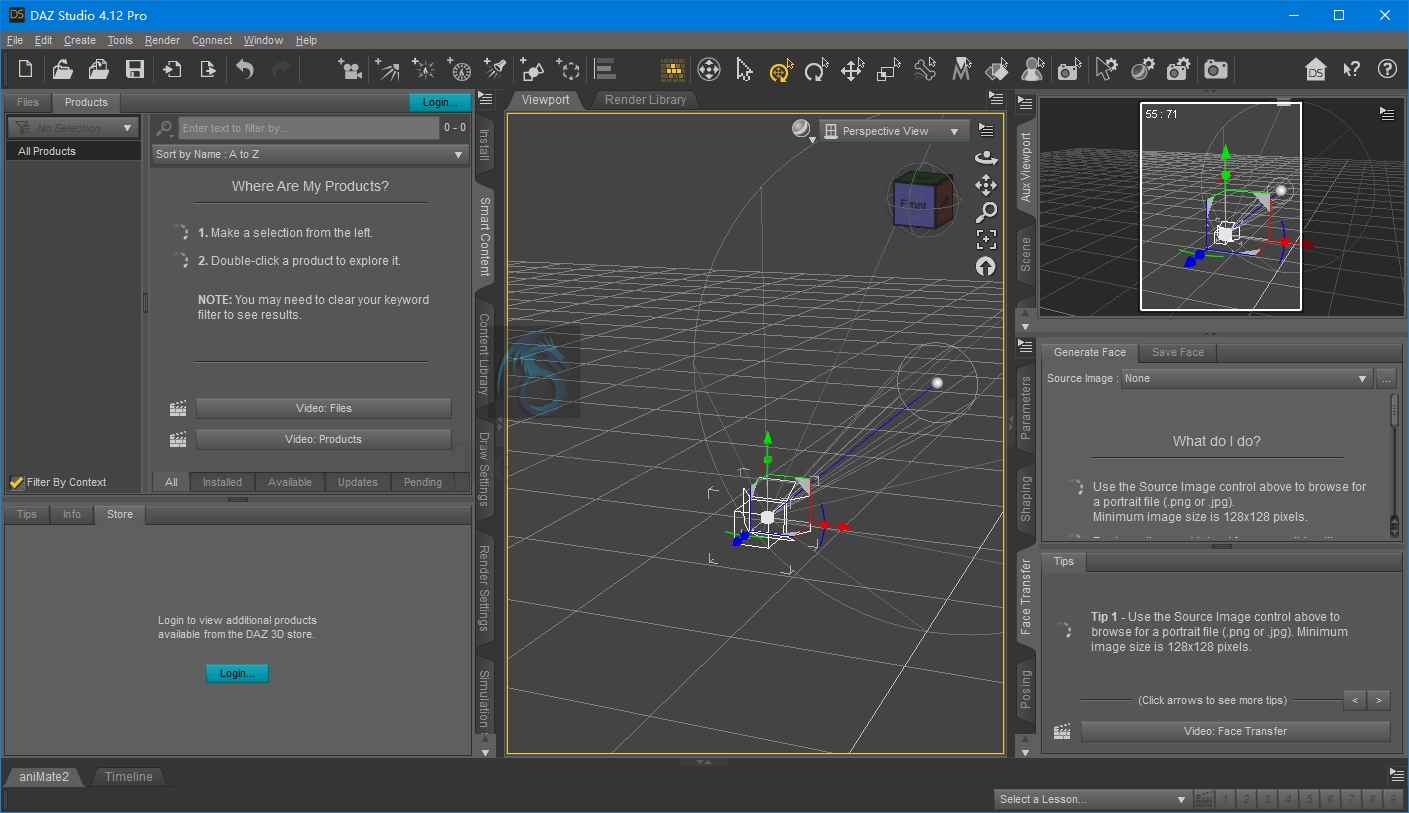Click the viewport orbit control
Viewport: 1409px width, 813px height.
tap(986, 158)
